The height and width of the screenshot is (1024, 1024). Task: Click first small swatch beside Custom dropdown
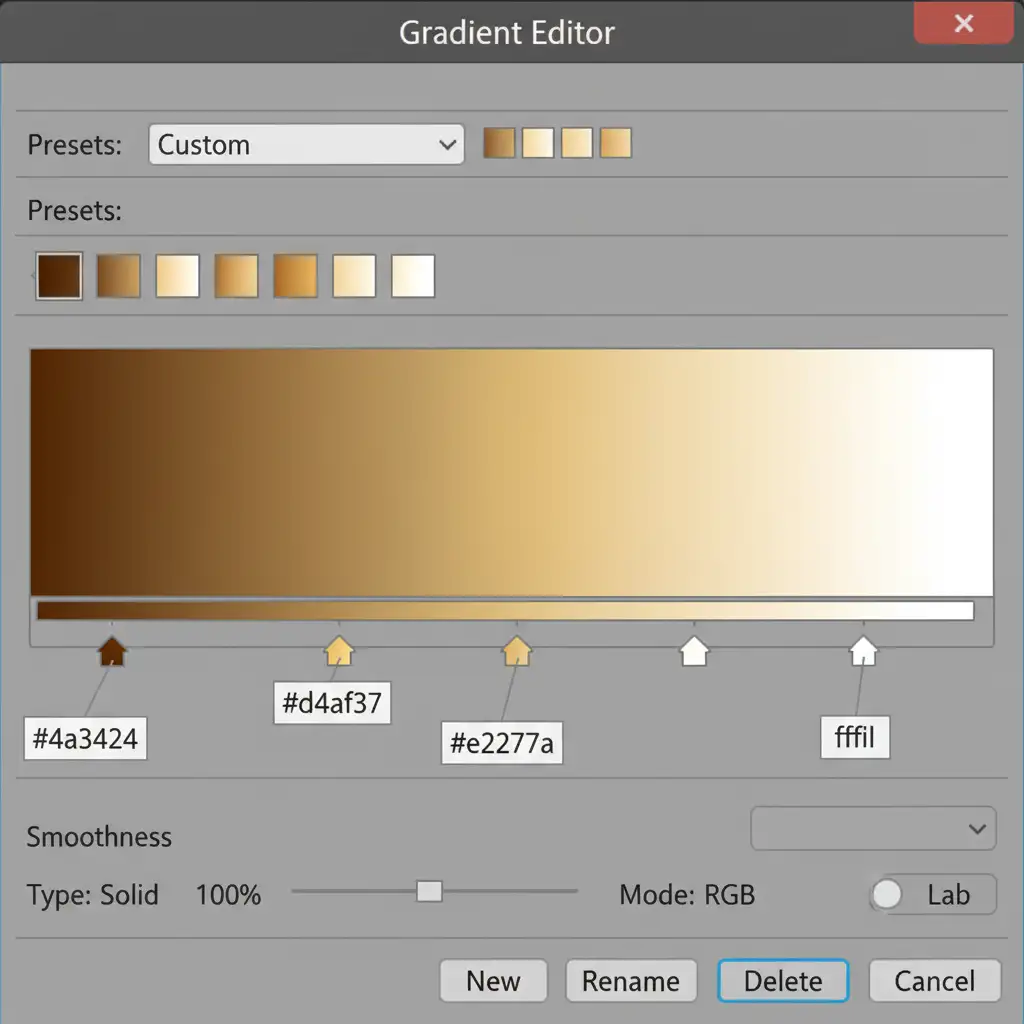(499, 143)
